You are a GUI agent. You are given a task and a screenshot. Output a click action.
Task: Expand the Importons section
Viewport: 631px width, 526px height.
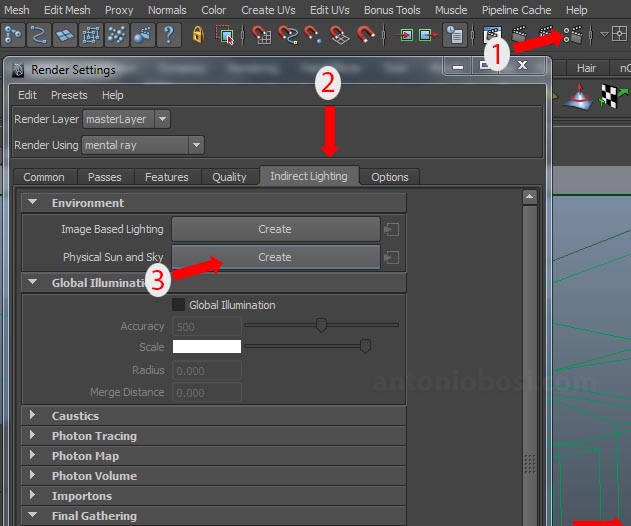(33, 495)
